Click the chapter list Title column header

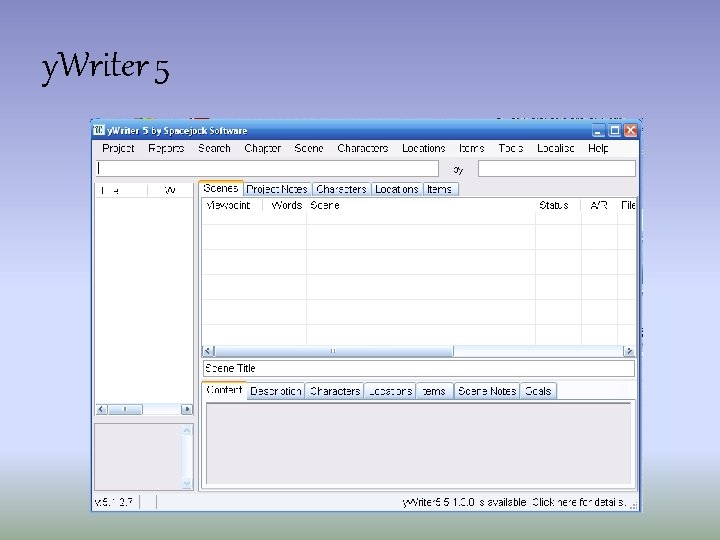[x=121, y=190]
